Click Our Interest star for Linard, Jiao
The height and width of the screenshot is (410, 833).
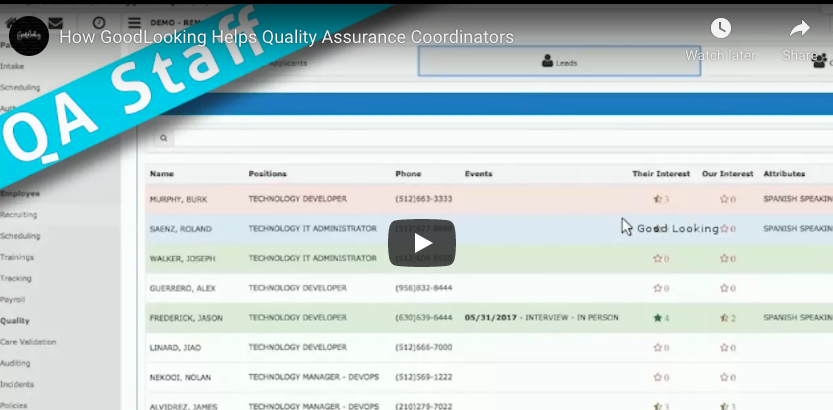point(724,348)
